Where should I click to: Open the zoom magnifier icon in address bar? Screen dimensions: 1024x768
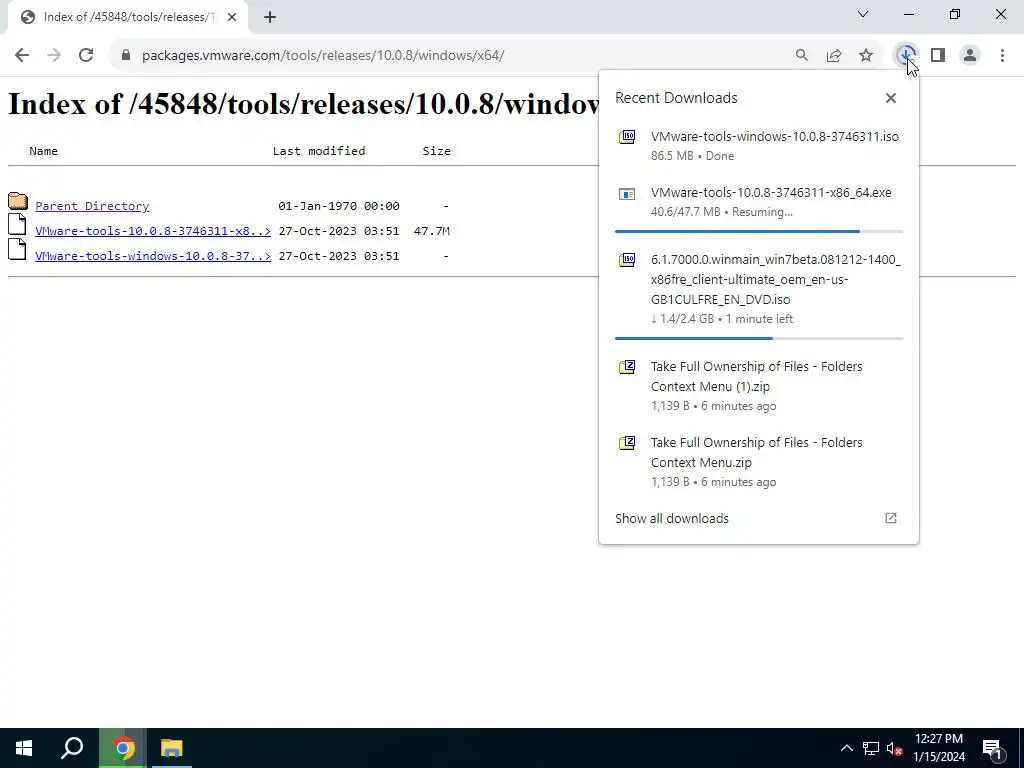pos(801,56)
